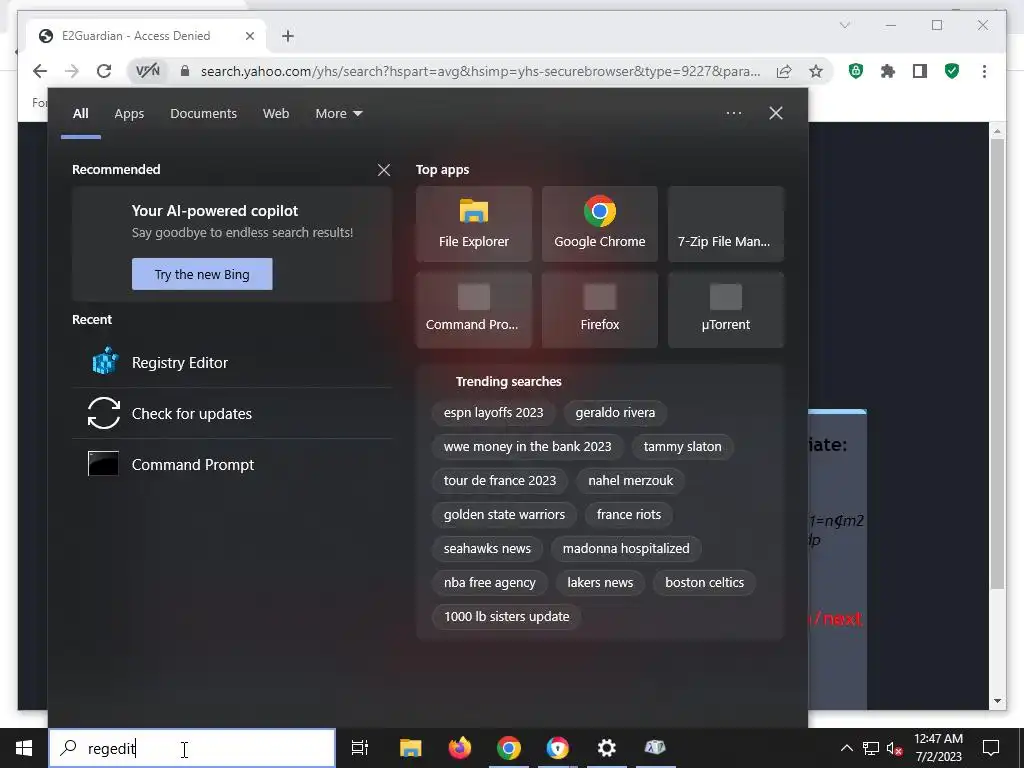
Task: Open search panel options ellipsis
Action: [x=734, y=113]
